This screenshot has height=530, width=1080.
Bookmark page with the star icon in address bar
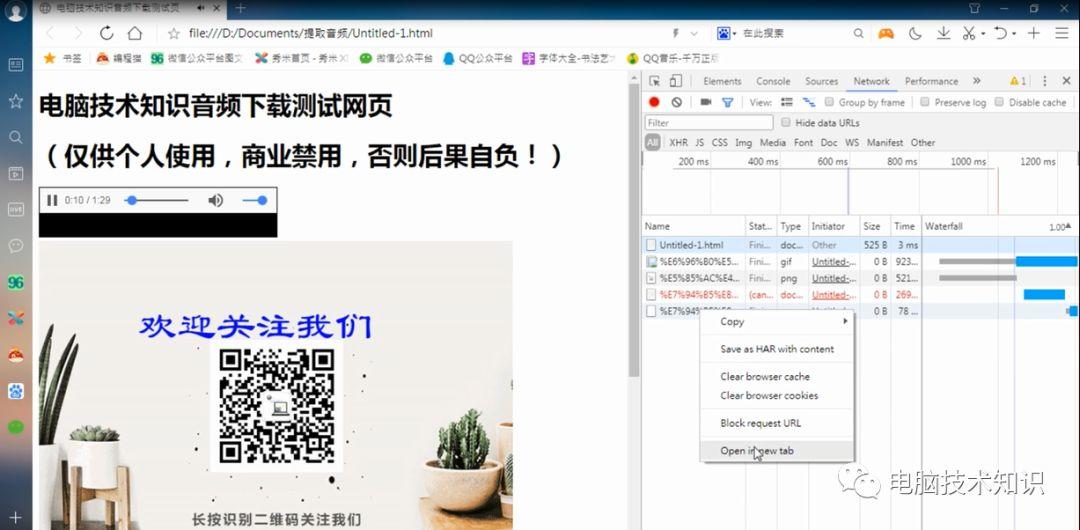point(174,33)
